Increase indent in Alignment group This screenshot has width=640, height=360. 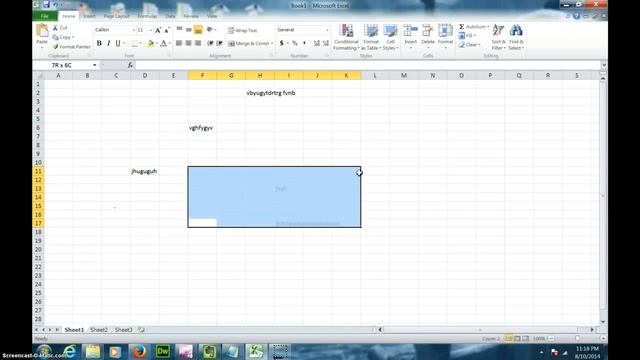pyautogui.click(x=220, y=43)
